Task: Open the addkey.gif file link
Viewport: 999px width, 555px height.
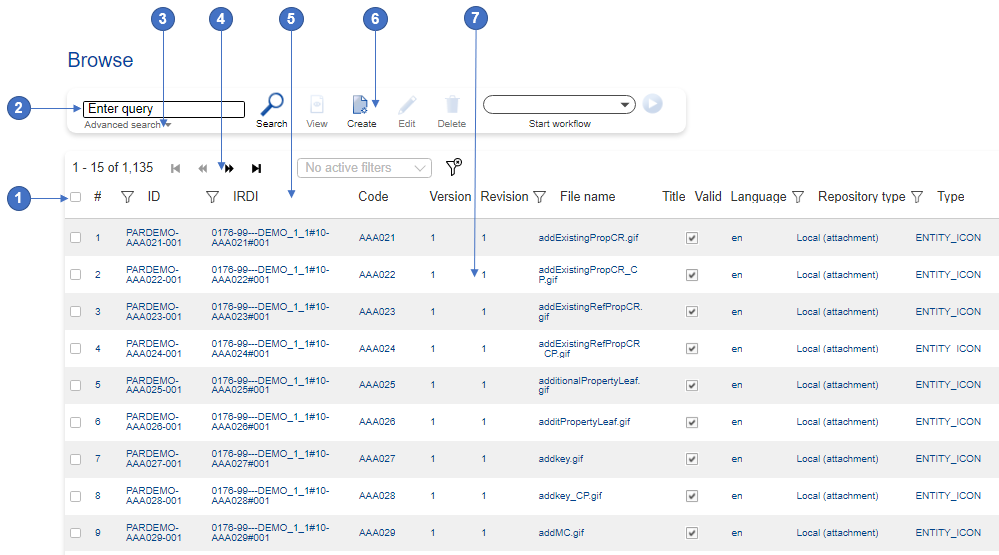Action: tap(560, 459)
